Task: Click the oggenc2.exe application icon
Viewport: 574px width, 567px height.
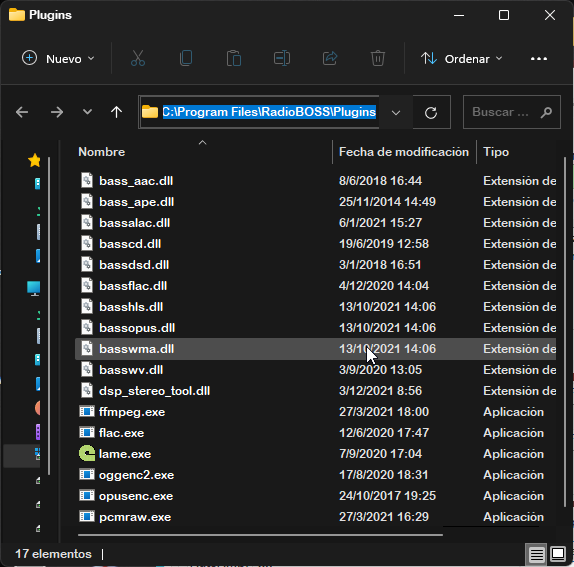Action: click(87, 475)
